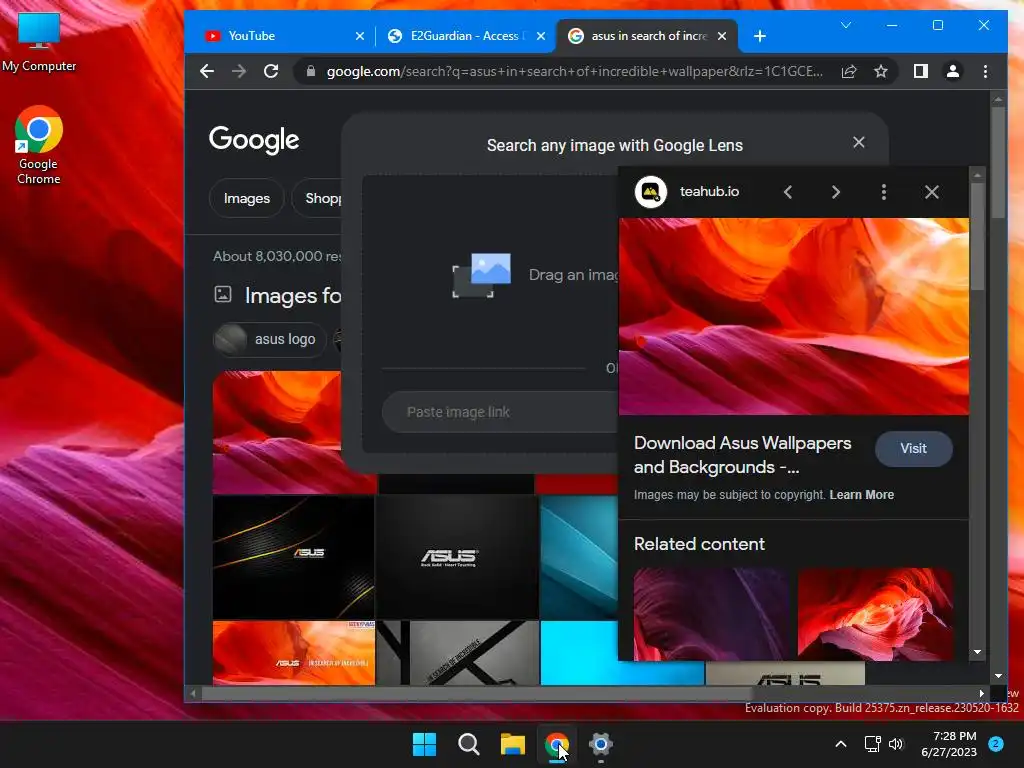1024x768 pixels.
Task: Open the Learn More copyright link
Action: pos(861,495)
